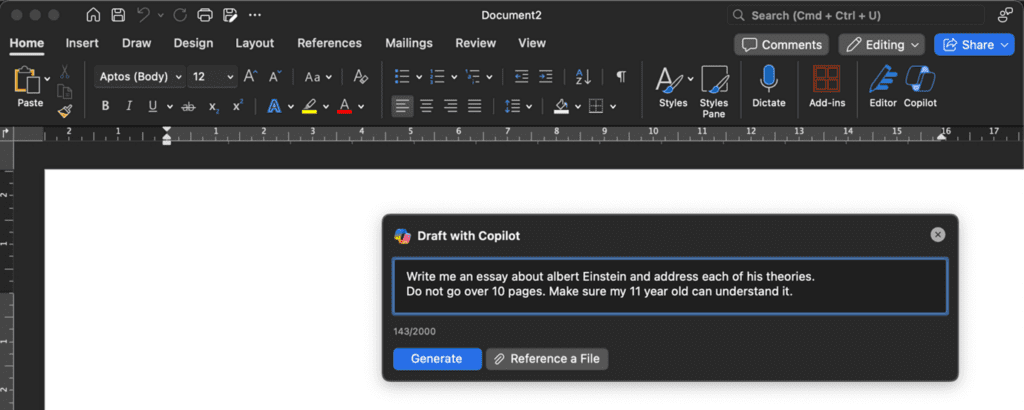Switch to the Insert tab

point(82,43)
